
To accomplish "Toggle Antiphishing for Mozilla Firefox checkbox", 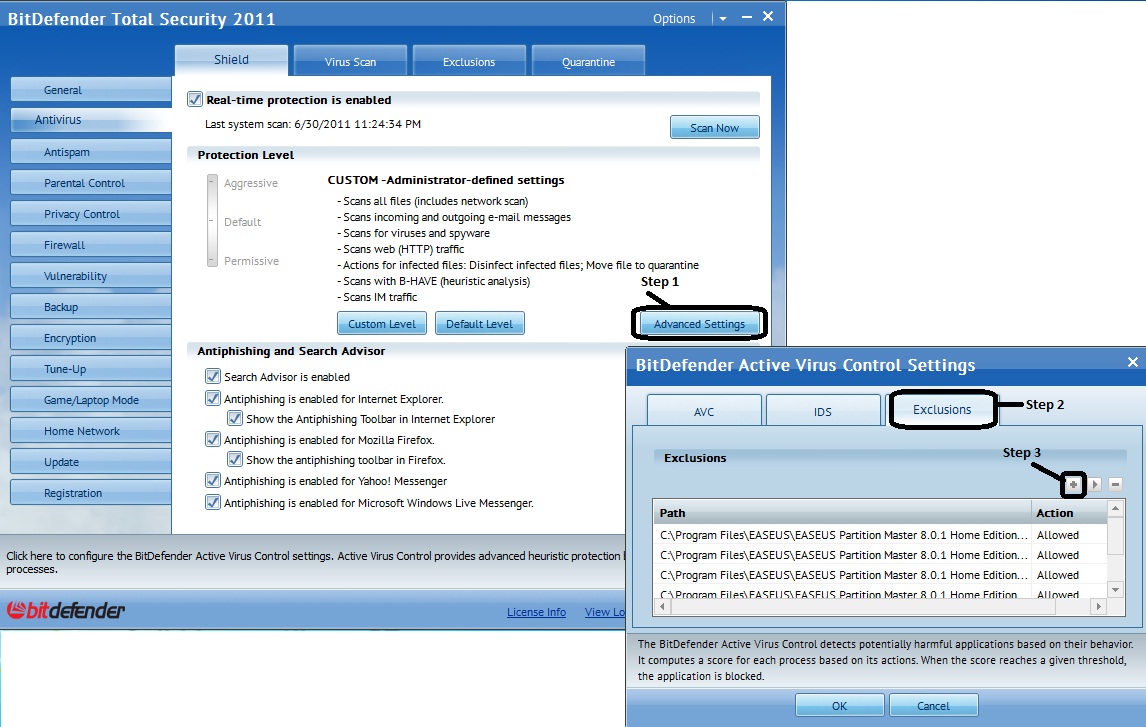I will (213, 439).
